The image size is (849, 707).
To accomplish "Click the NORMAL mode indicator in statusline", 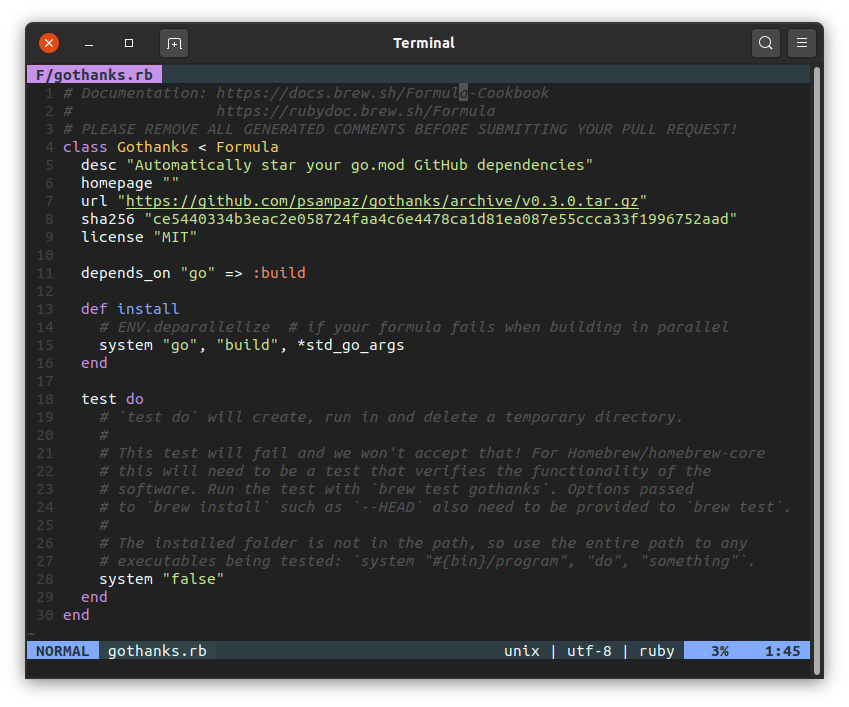I will [62, 651].
